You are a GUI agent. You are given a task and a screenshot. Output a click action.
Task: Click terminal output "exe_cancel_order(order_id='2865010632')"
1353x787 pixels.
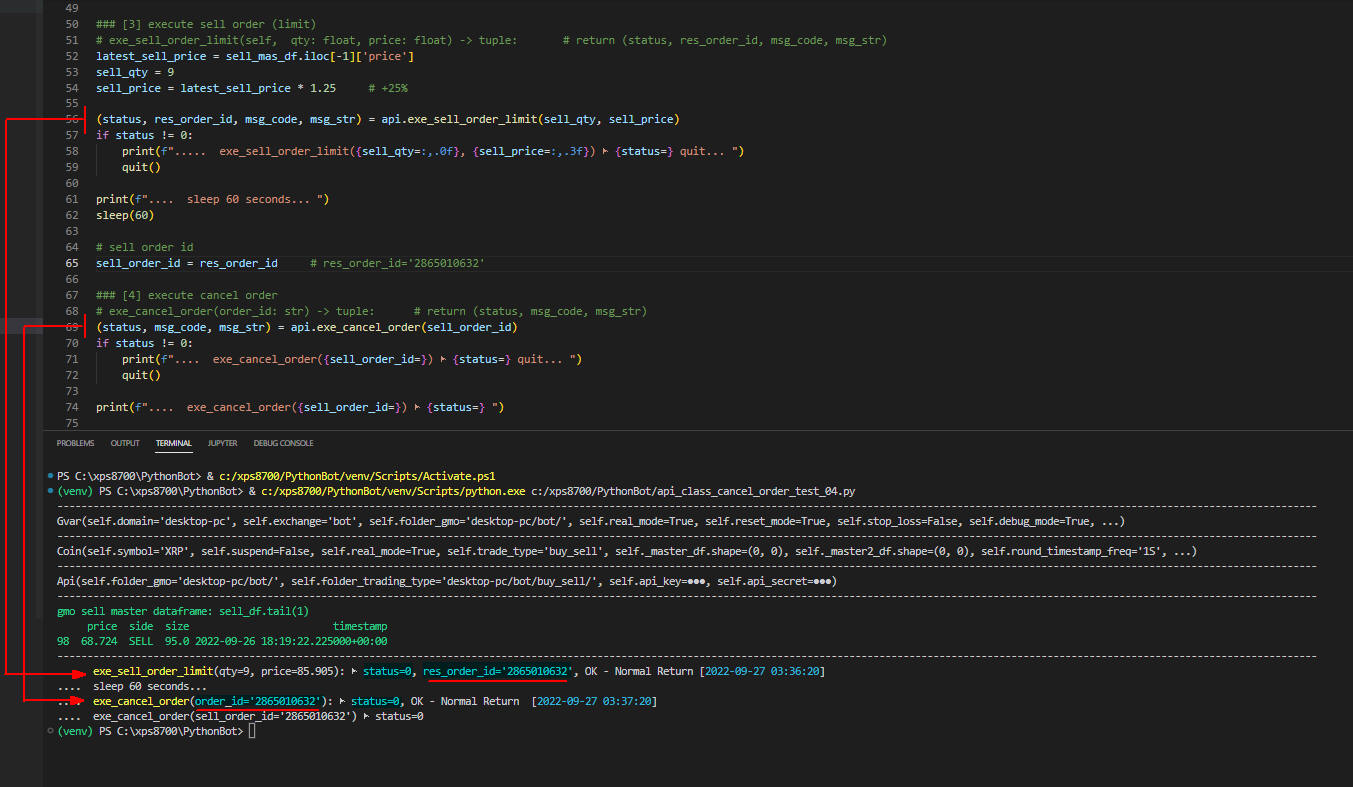click(x=210, y=701)
